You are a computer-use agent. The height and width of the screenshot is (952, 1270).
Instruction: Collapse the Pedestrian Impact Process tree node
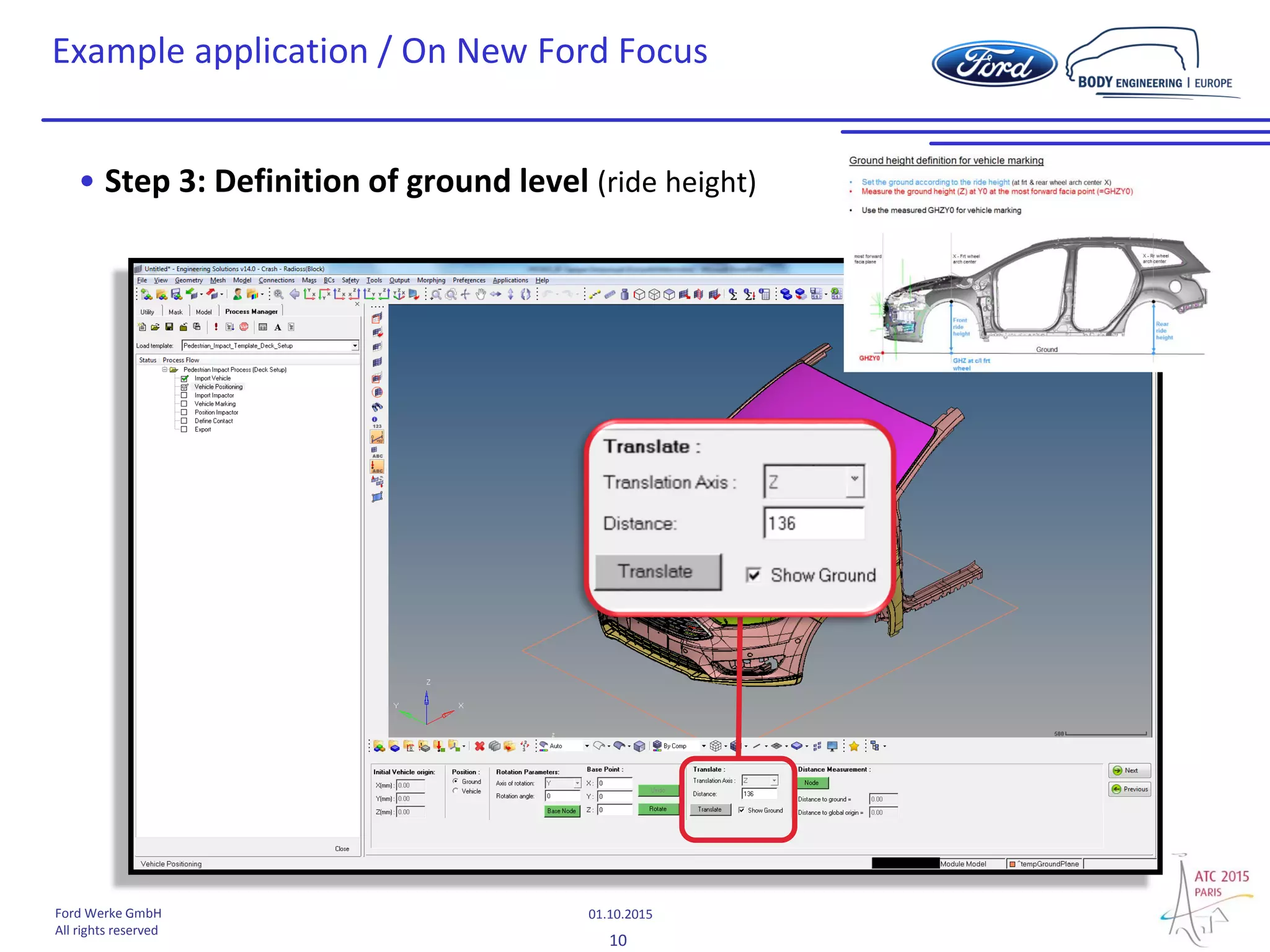coord(164,369)
